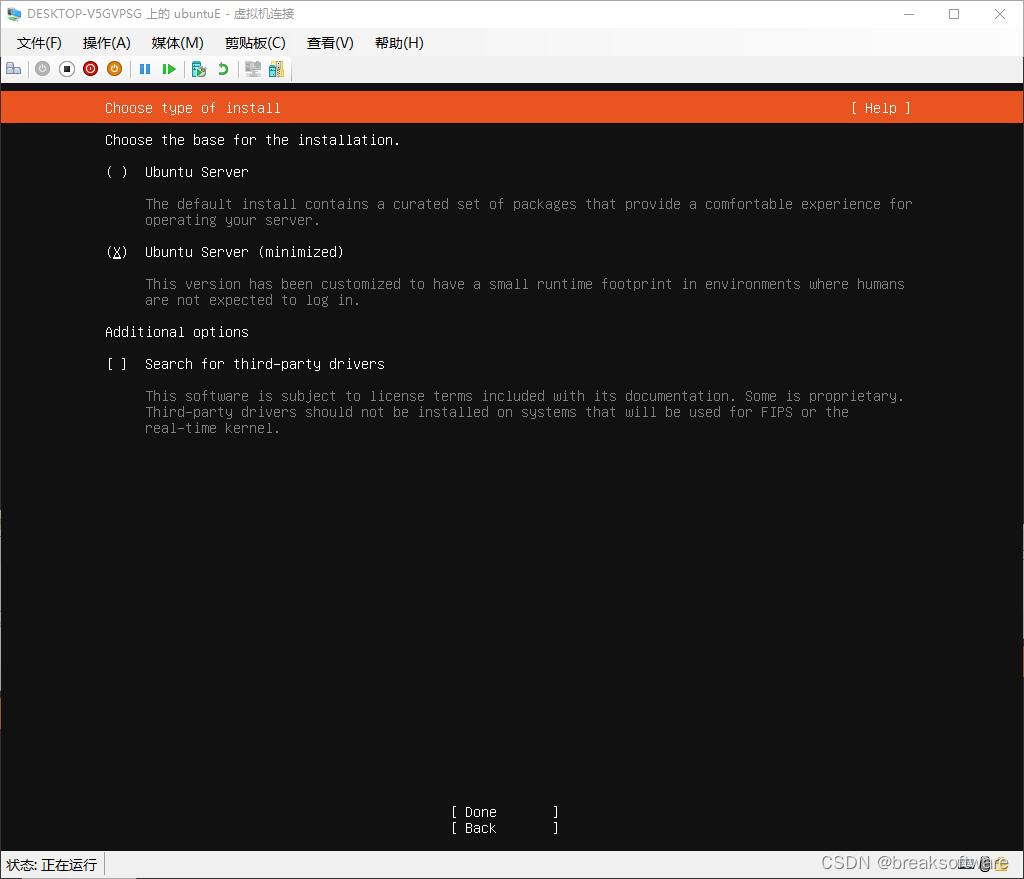Click the 'Additional options' heading
The width and height of the screenshot is (1024, 879).
[177, 332]
